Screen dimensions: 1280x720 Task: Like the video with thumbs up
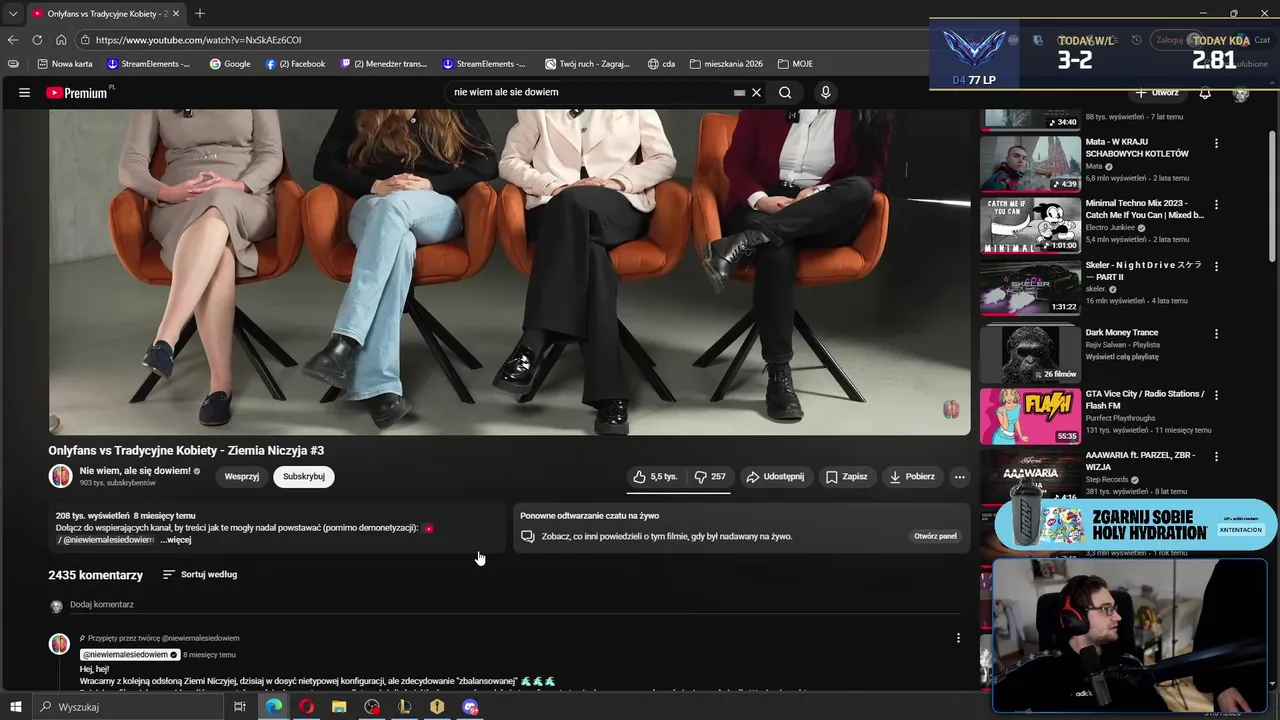656,477
